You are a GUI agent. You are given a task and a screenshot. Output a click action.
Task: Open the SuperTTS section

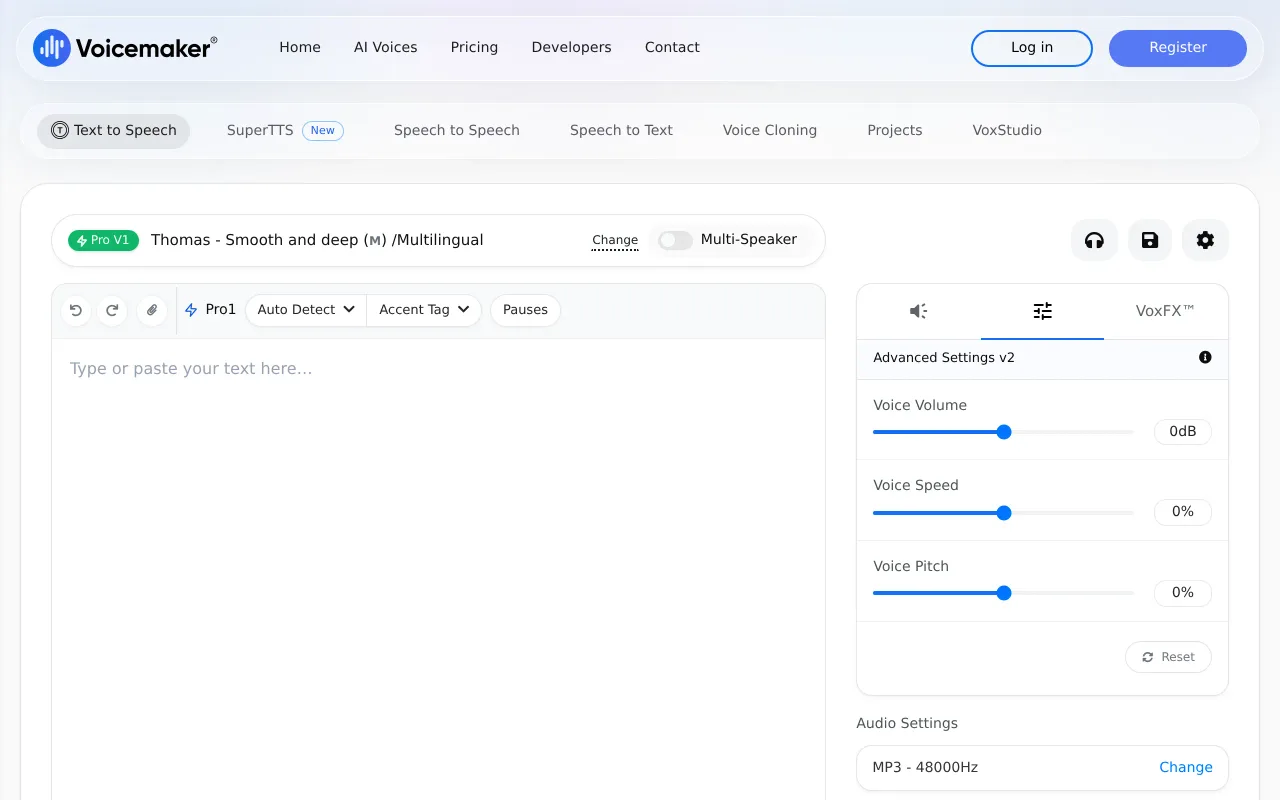tap(285, 131)
